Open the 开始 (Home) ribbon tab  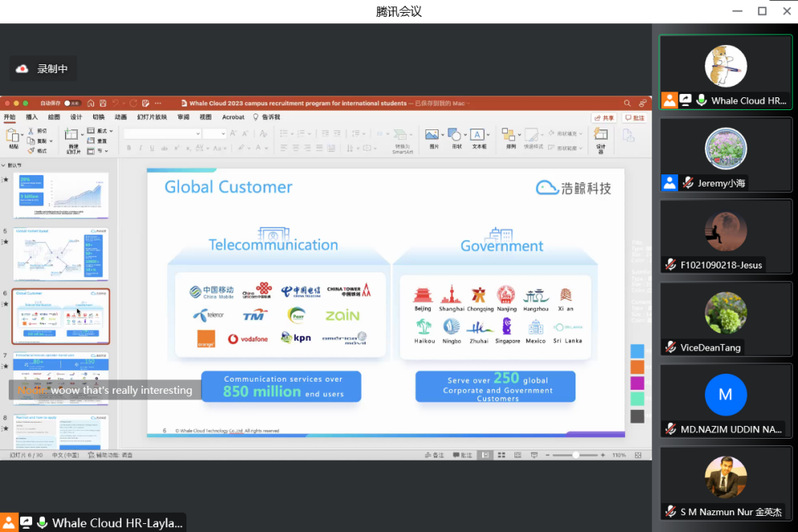coord(10,117)
